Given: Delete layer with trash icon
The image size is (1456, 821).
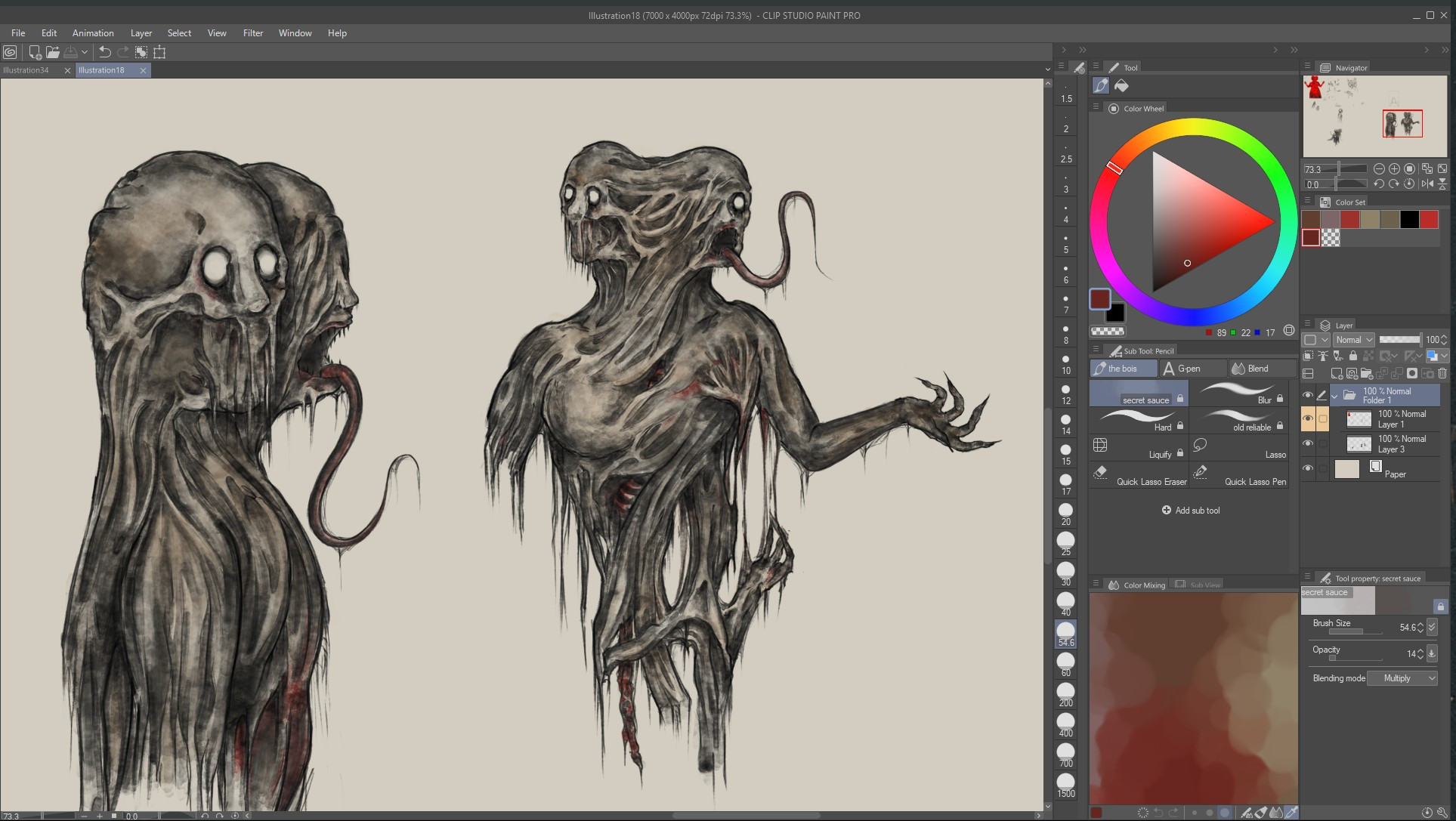Looking at the screenshot, I should [1442, 374].
